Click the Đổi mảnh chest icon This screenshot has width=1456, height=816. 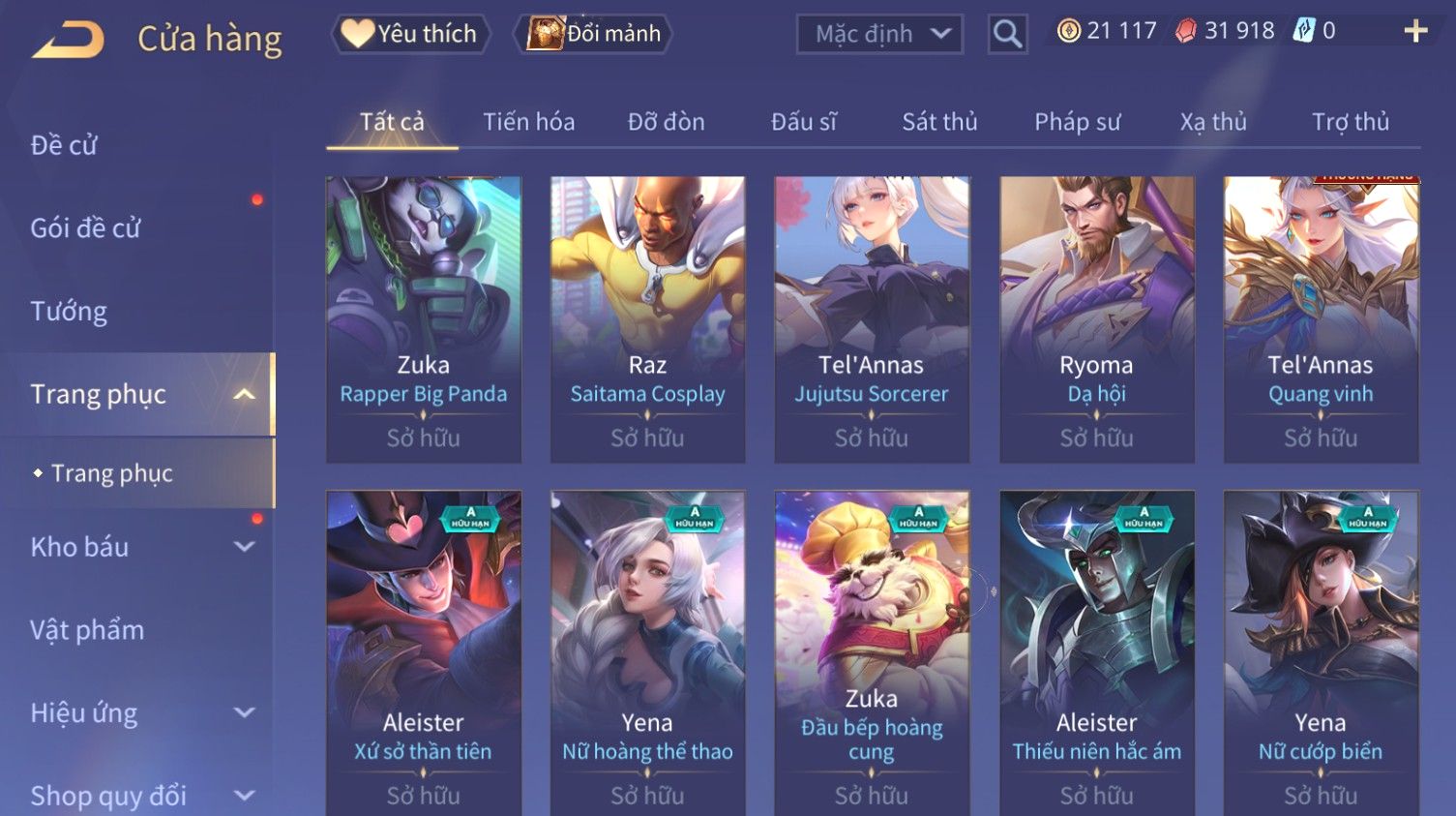point(545,34)
